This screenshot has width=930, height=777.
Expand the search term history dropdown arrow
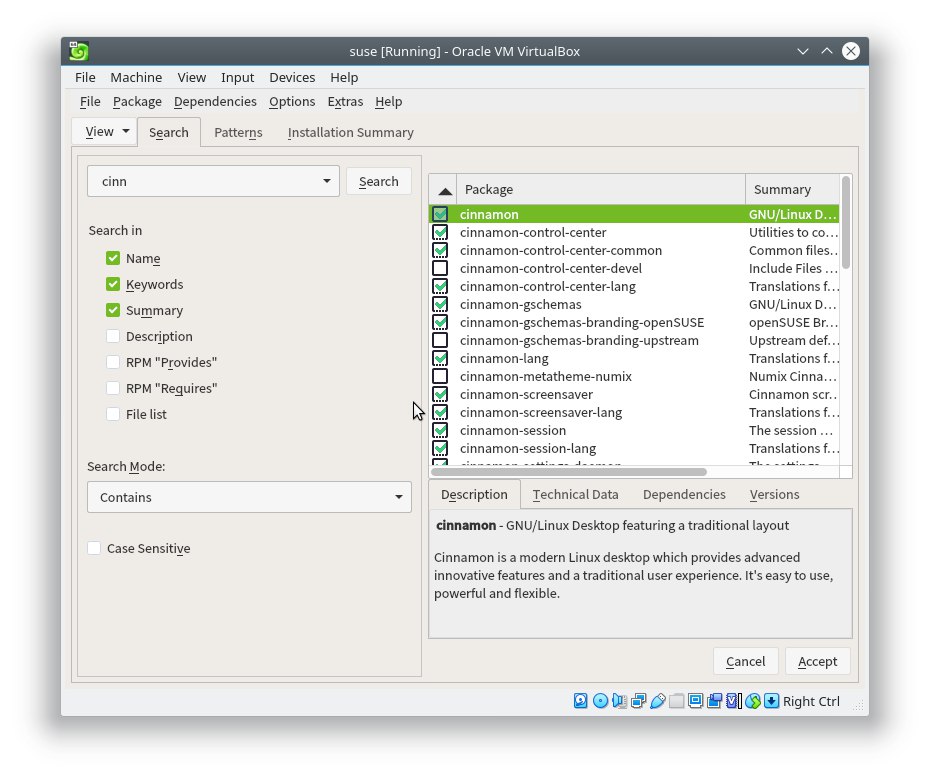point(327,181)
